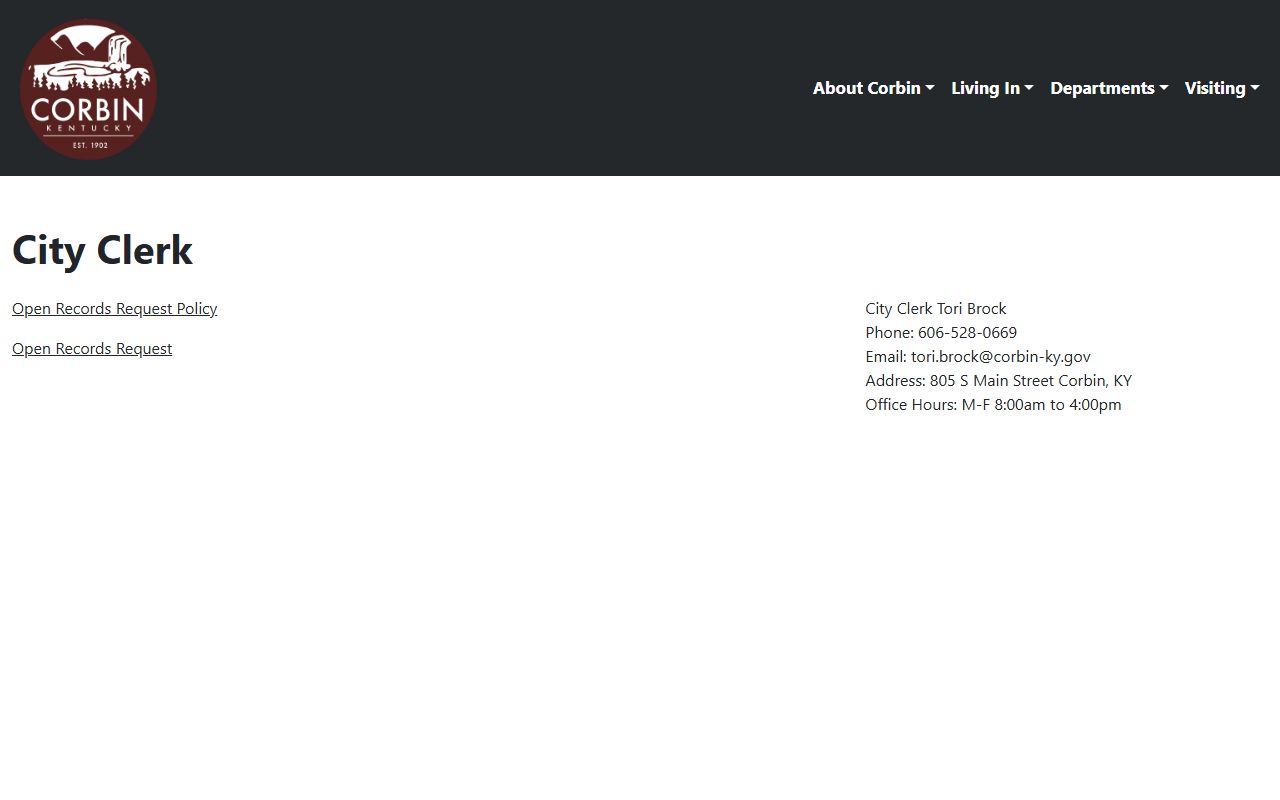Click the Corbin Kentucky circular logo
1280x800 pixels.
(x=88, y=88)
